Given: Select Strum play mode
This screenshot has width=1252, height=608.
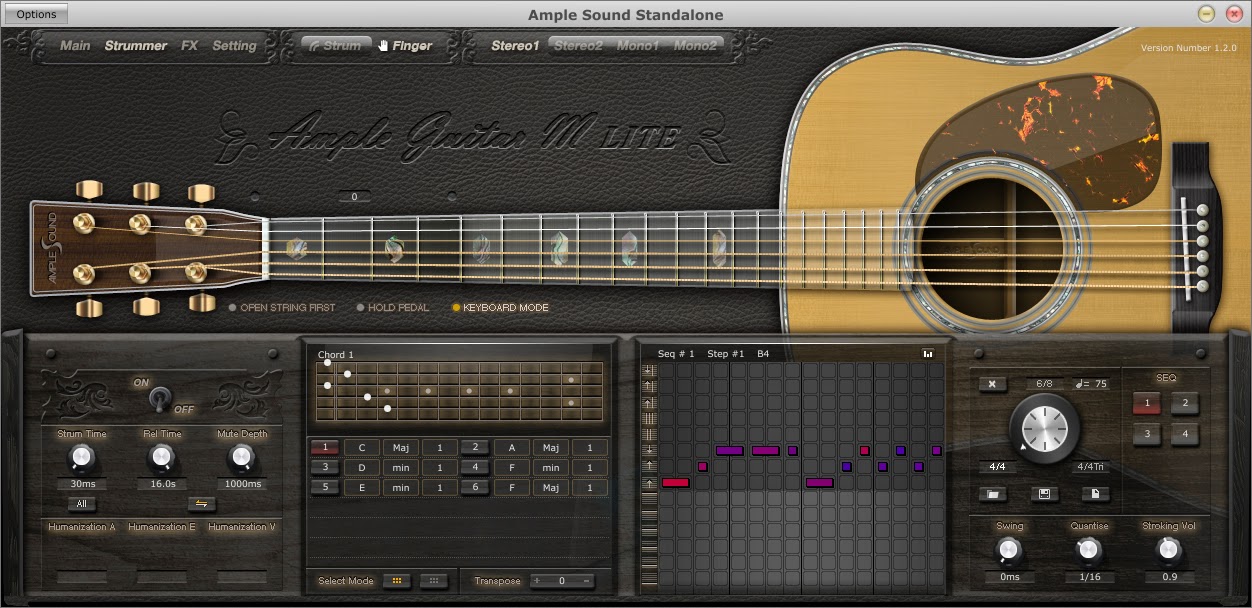Looking at the screenshot, I should pos(335,46).
